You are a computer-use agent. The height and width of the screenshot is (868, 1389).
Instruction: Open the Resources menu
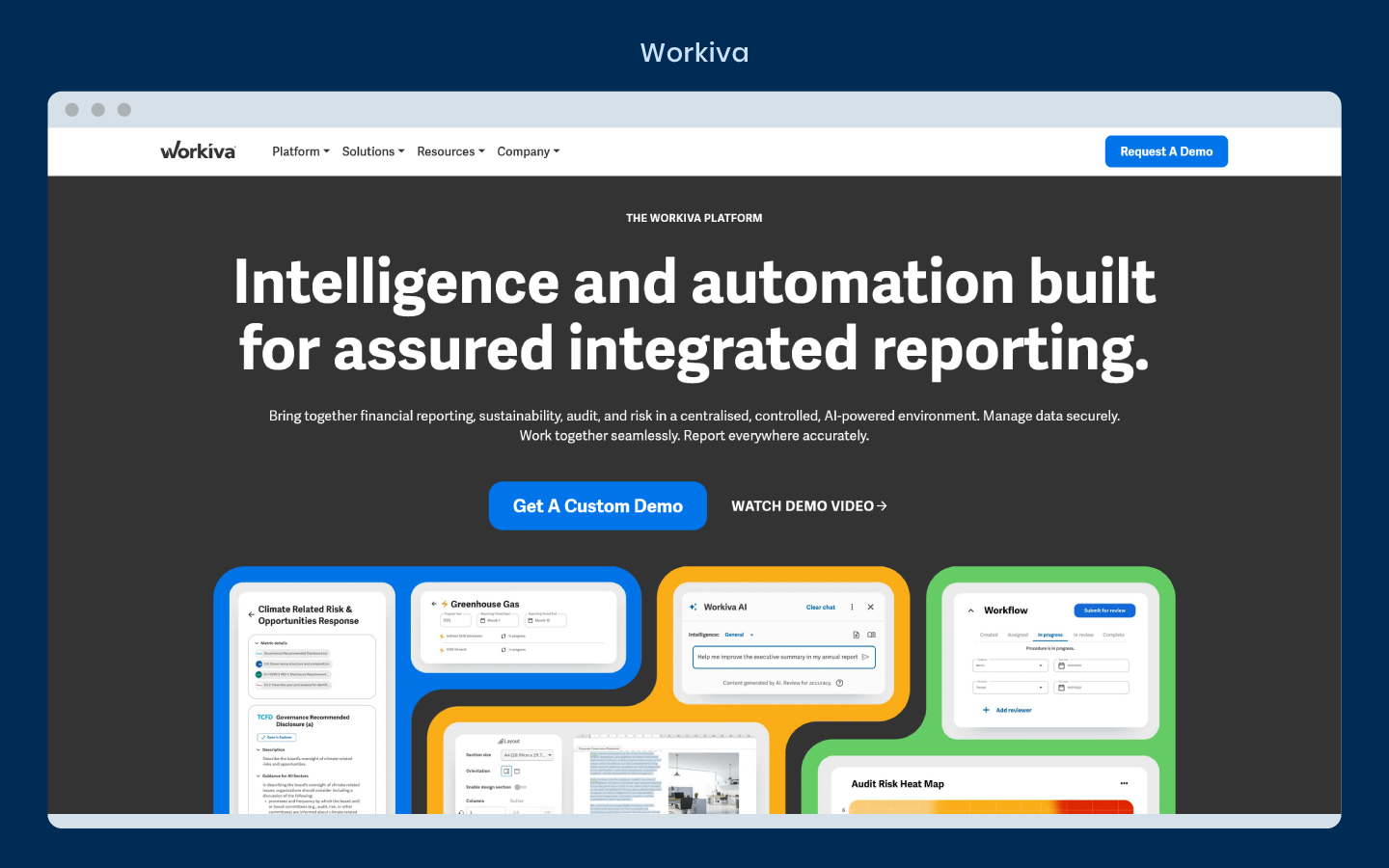click(x=450, y=151)
